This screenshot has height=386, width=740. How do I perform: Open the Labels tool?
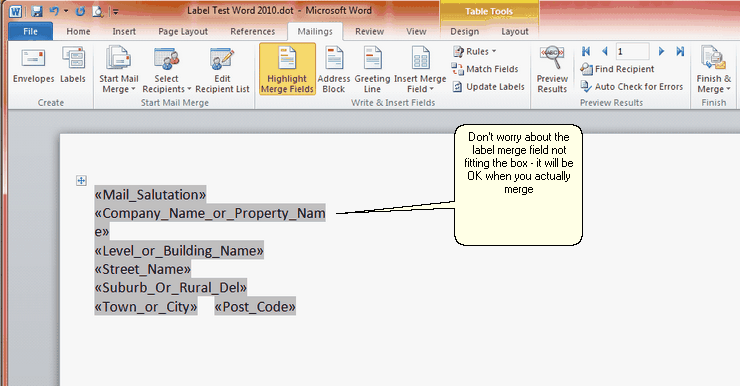73,66
